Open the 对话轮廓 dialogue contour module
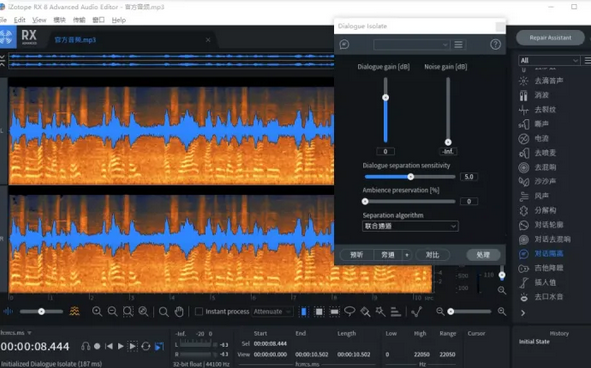Image resolution: width=591 pixels, height=368 pixels. (x=541, y=225)
